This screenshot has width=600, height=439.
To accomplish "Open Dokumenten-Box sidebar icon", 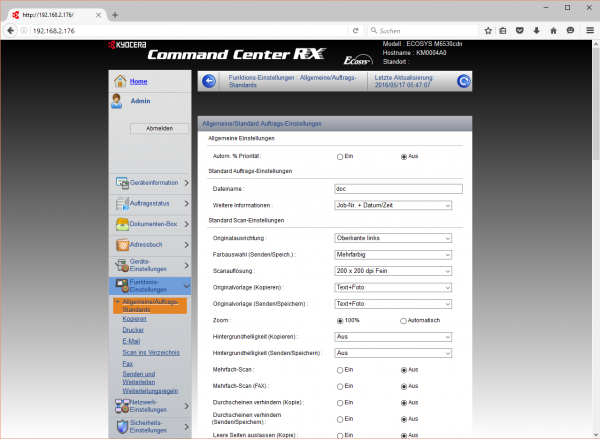I will pos(123,224).
